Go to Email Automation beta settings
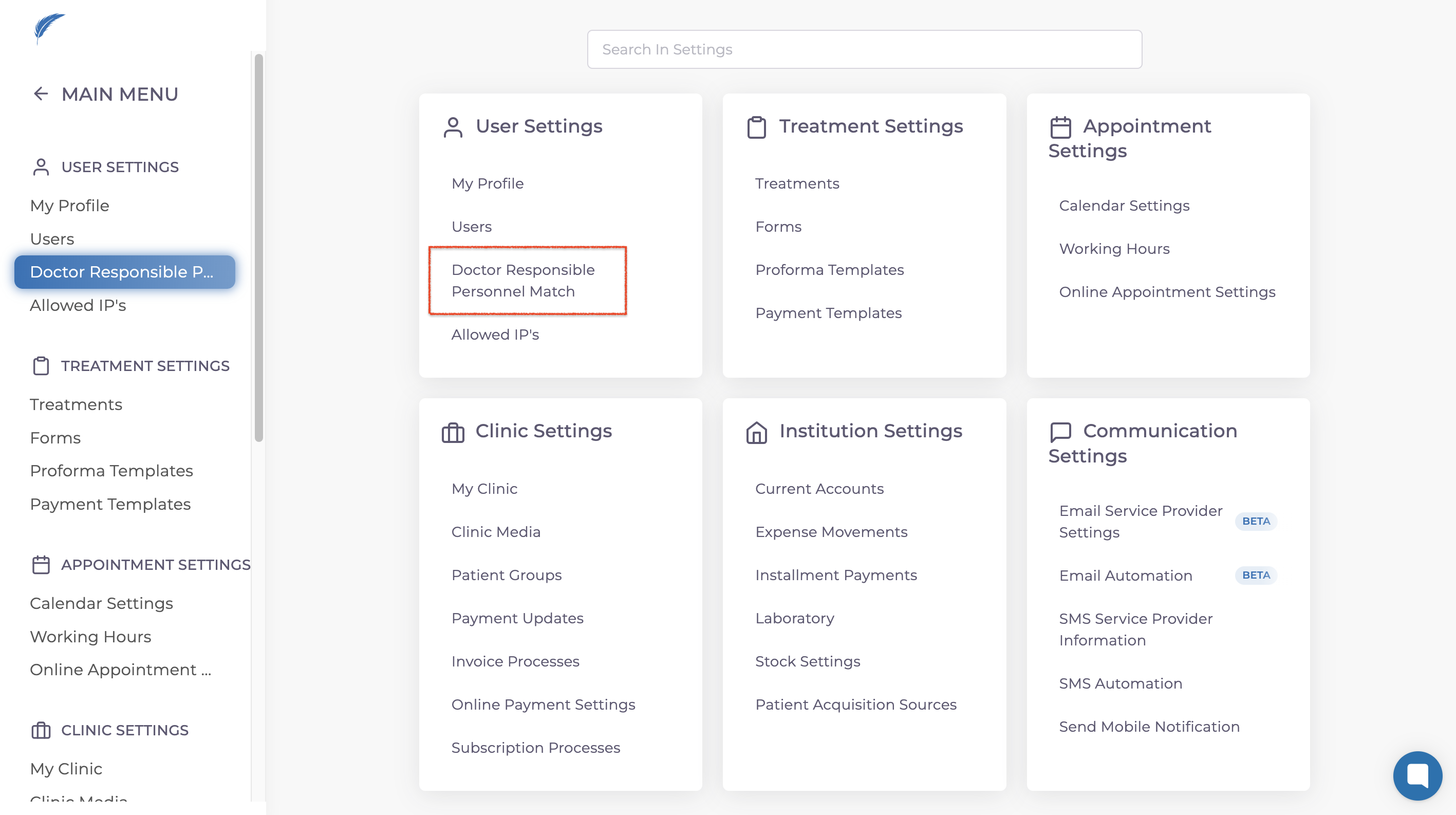Image resolution: width=1456 pixels, height=815 pixels. [x=1125, y=576]
